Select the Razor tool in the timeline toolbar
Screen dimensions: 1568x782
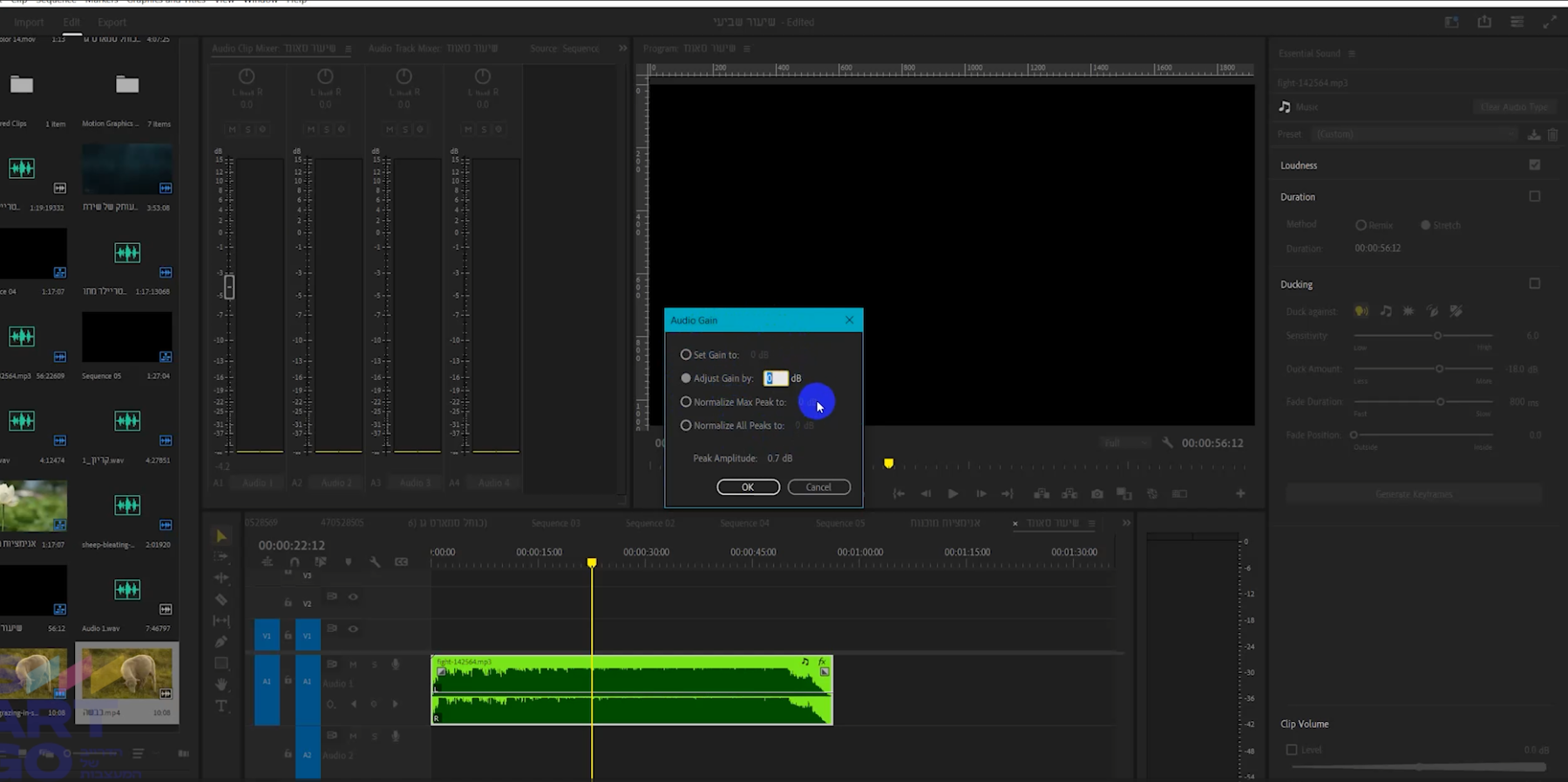pyautogui.click(x=221, y=600)
